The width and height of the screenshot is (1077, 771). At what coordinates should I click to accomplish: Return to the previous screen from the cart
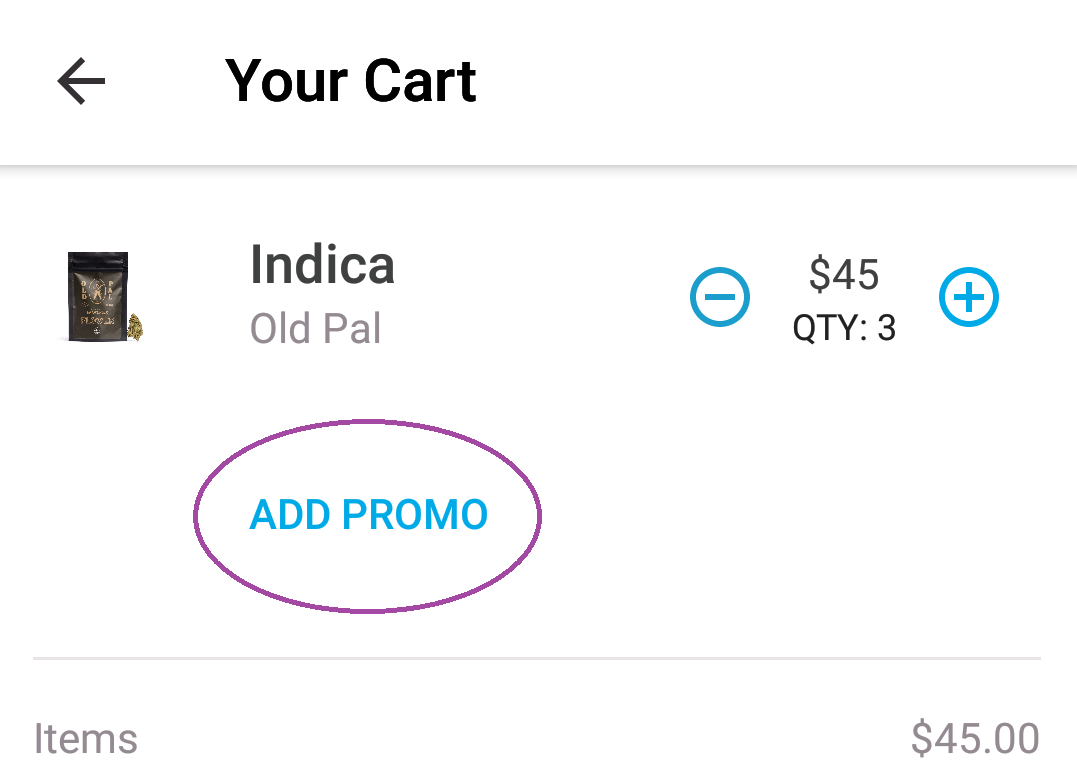pyautogui.click(x=81, y=81)
